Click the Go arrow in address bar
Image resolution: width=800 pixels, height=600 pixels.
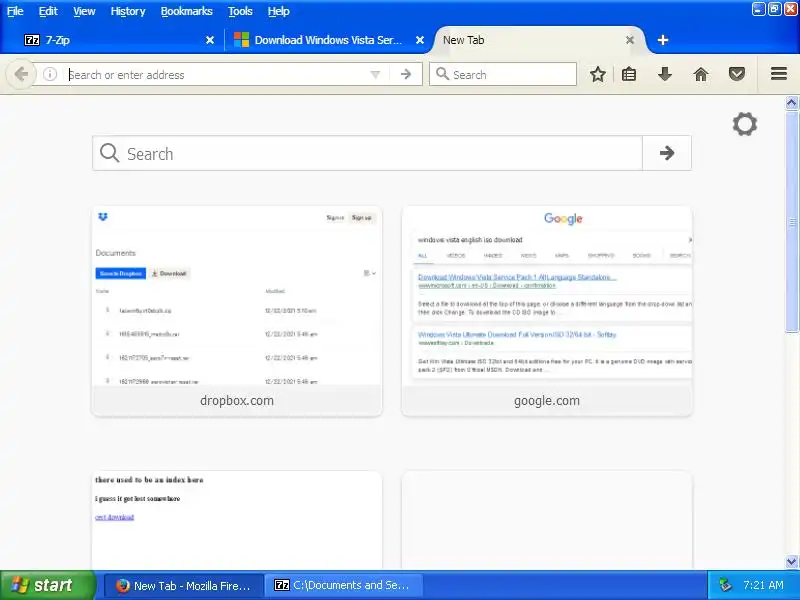[406, 74]
